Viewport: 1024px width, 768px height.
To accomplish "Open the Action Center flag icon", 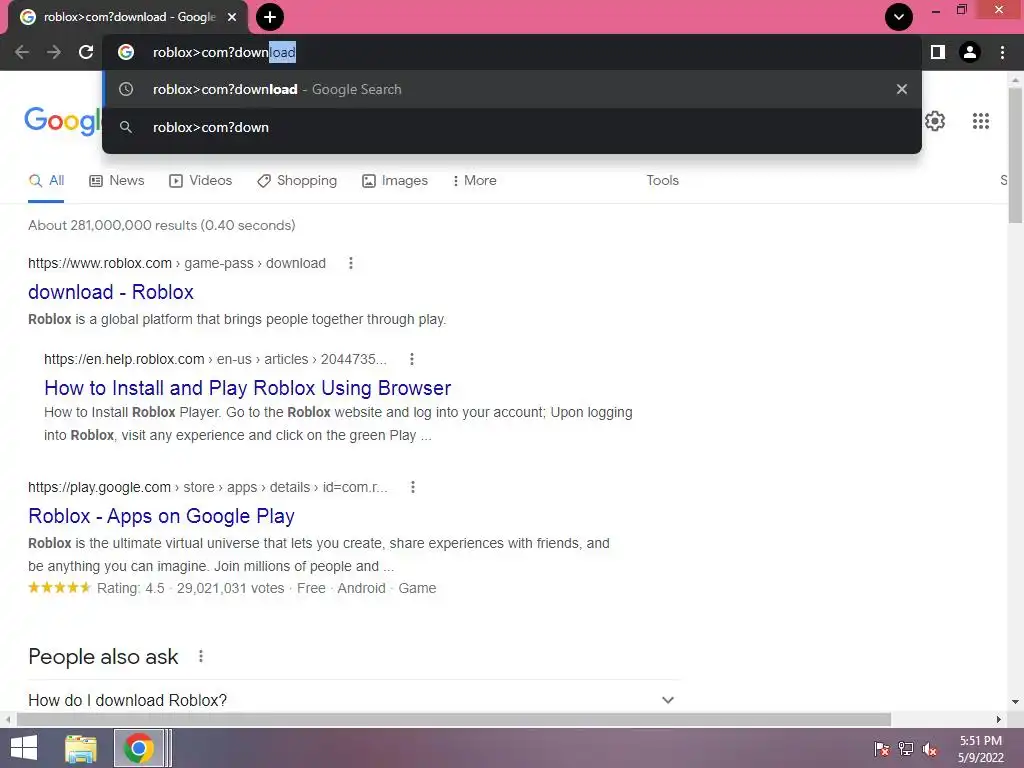I will 881,749.
